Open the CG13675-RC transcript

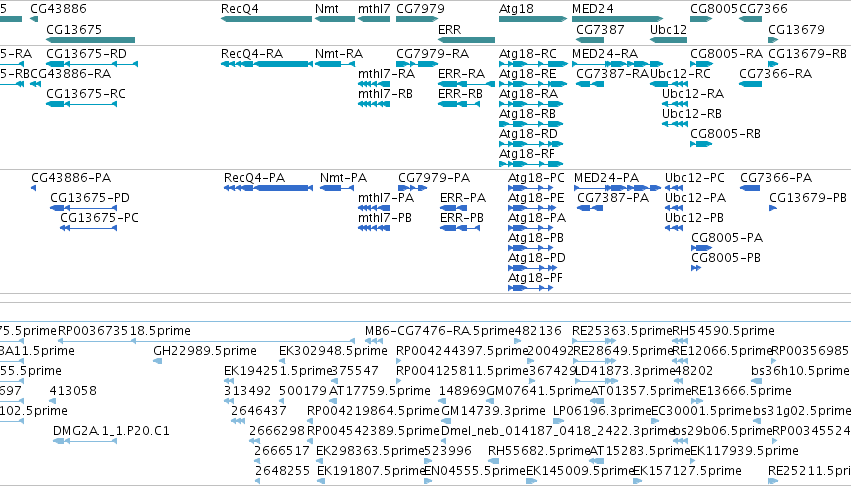coord(81,104)
